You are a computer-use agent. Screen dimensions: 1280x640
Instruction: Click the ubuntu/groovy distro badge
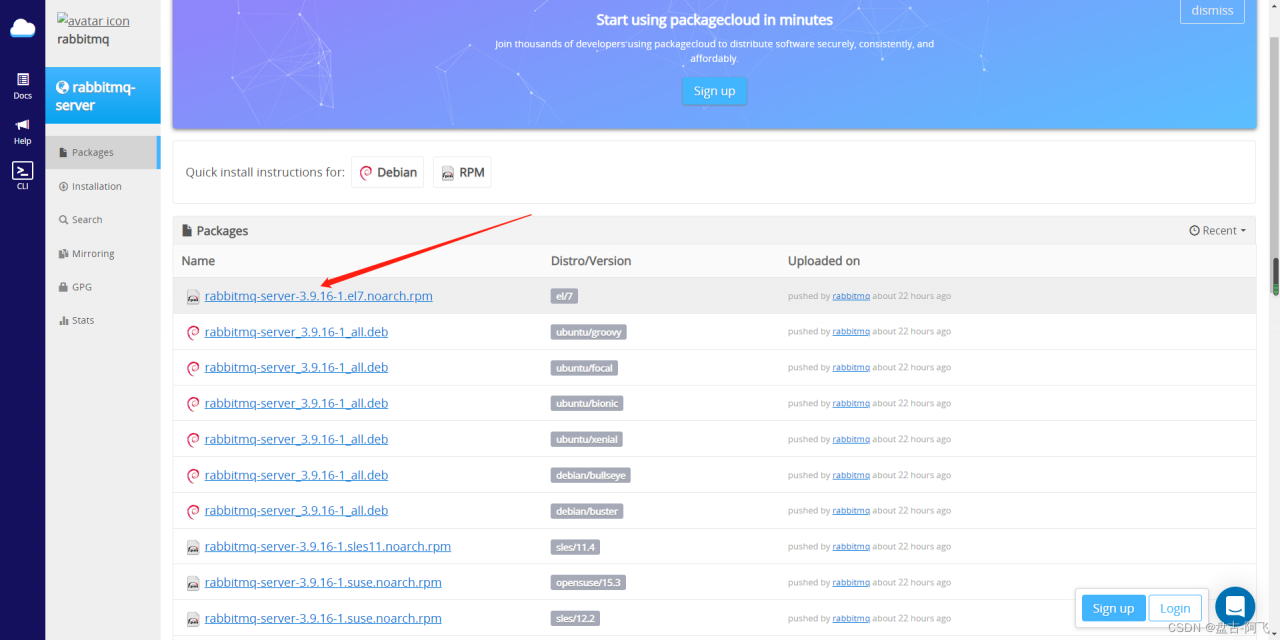click(x=588, y=332)
